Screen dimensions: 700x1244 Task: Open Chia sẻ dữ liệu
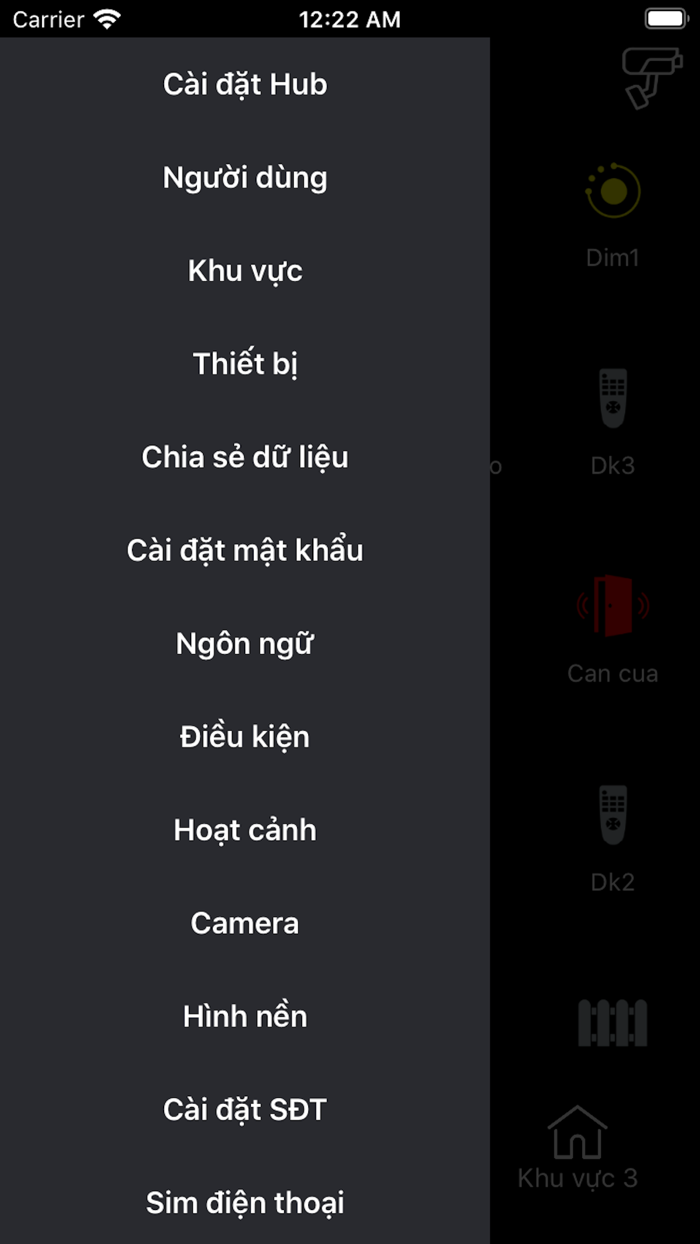click(x=245, y=457)
